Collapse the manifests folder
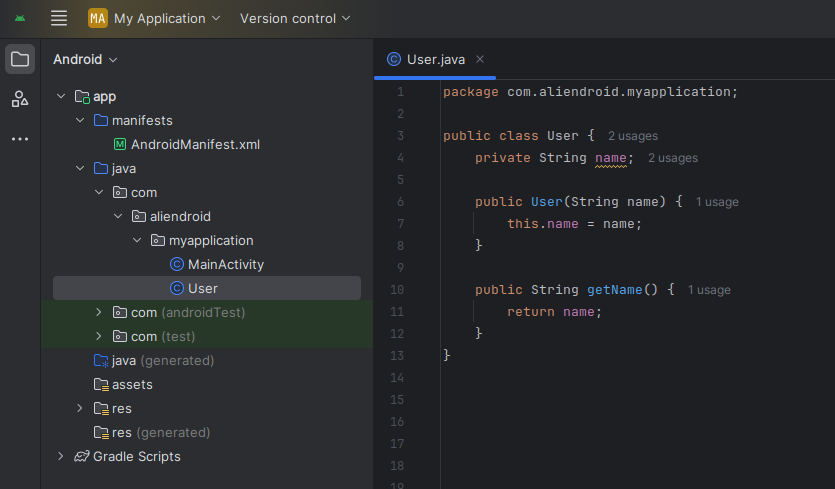The height and width of the screenshot is (489, 835). 80,120
